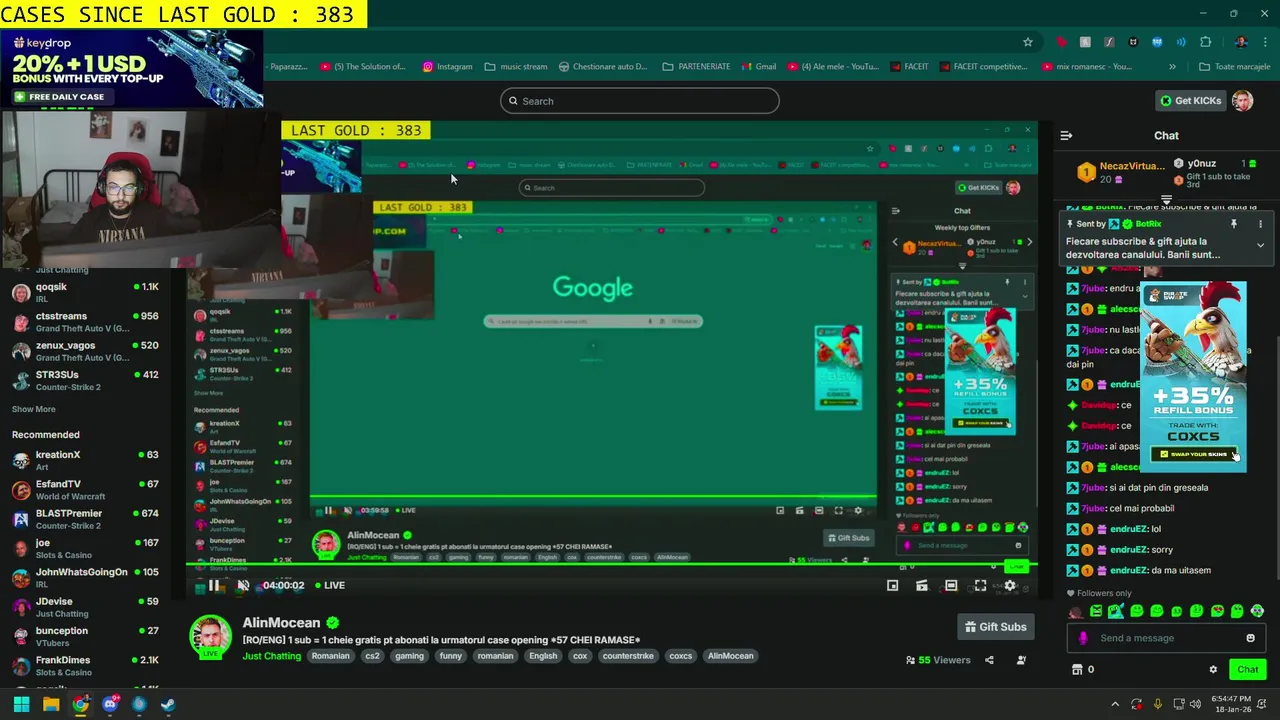Click the Get KICKs button

(1191, 101)
